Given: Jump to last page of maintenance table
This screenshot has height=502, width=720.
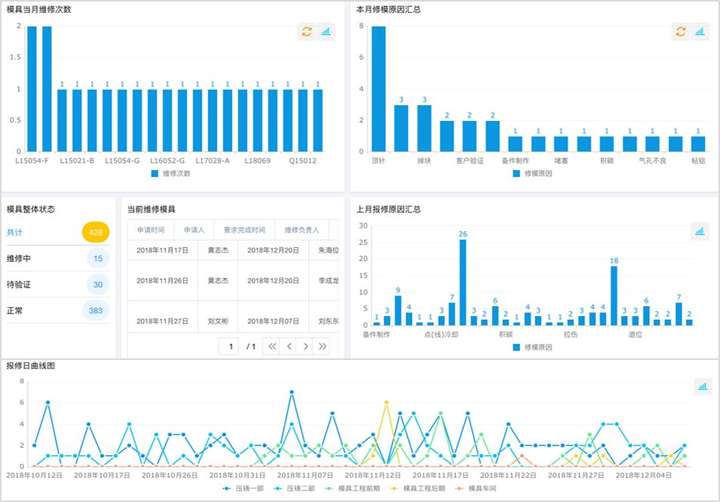Looking at the screenshot, I should [322, 346].
